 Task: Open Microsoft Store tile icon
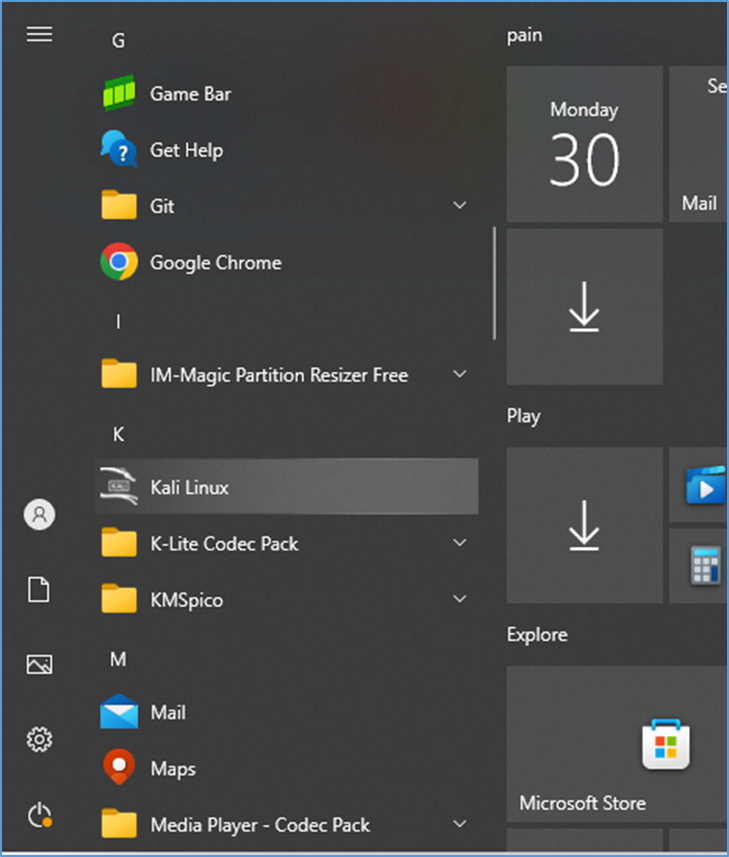[x=666, y=744]
